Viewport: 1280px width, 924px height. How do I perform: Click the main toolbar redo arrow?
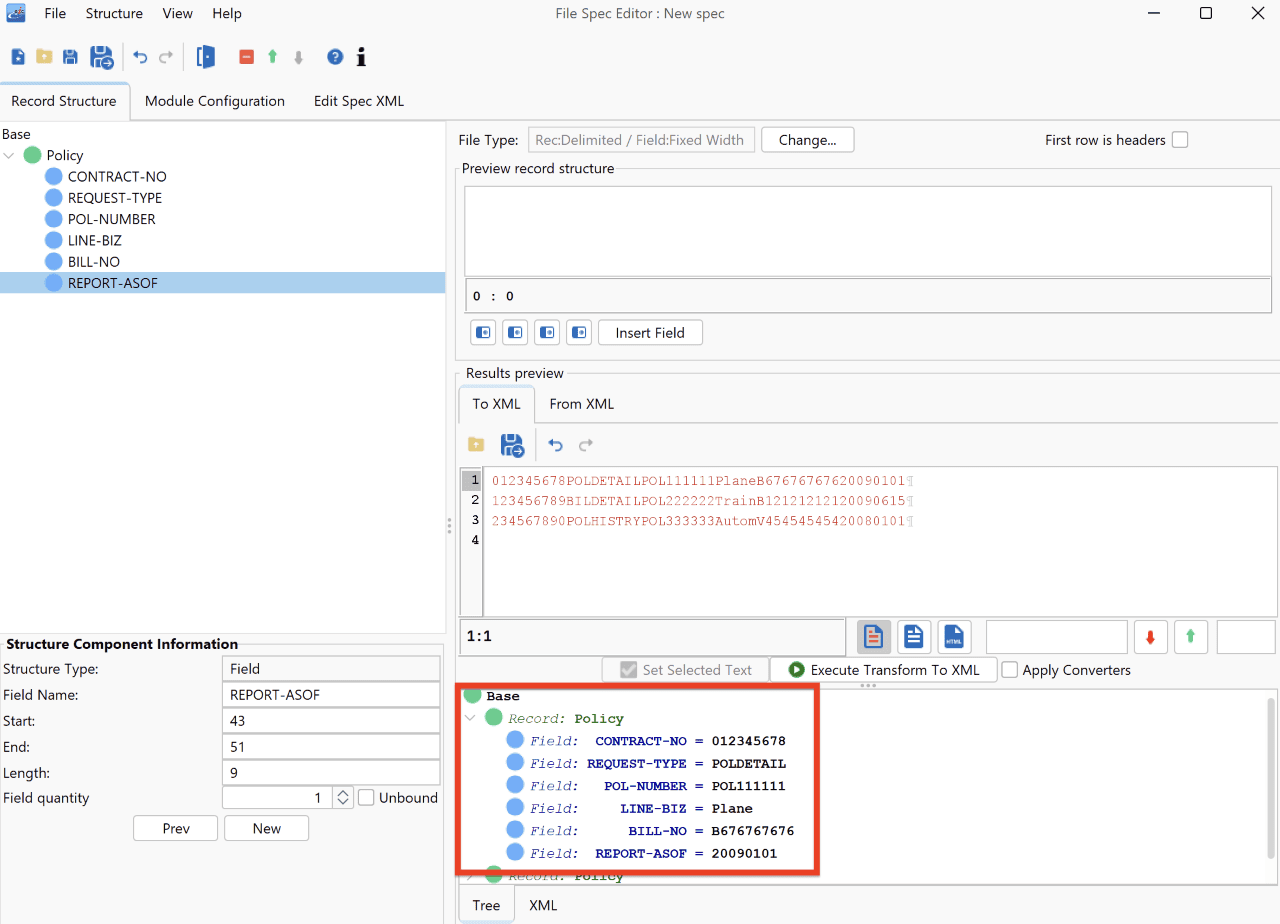[166, 57]
